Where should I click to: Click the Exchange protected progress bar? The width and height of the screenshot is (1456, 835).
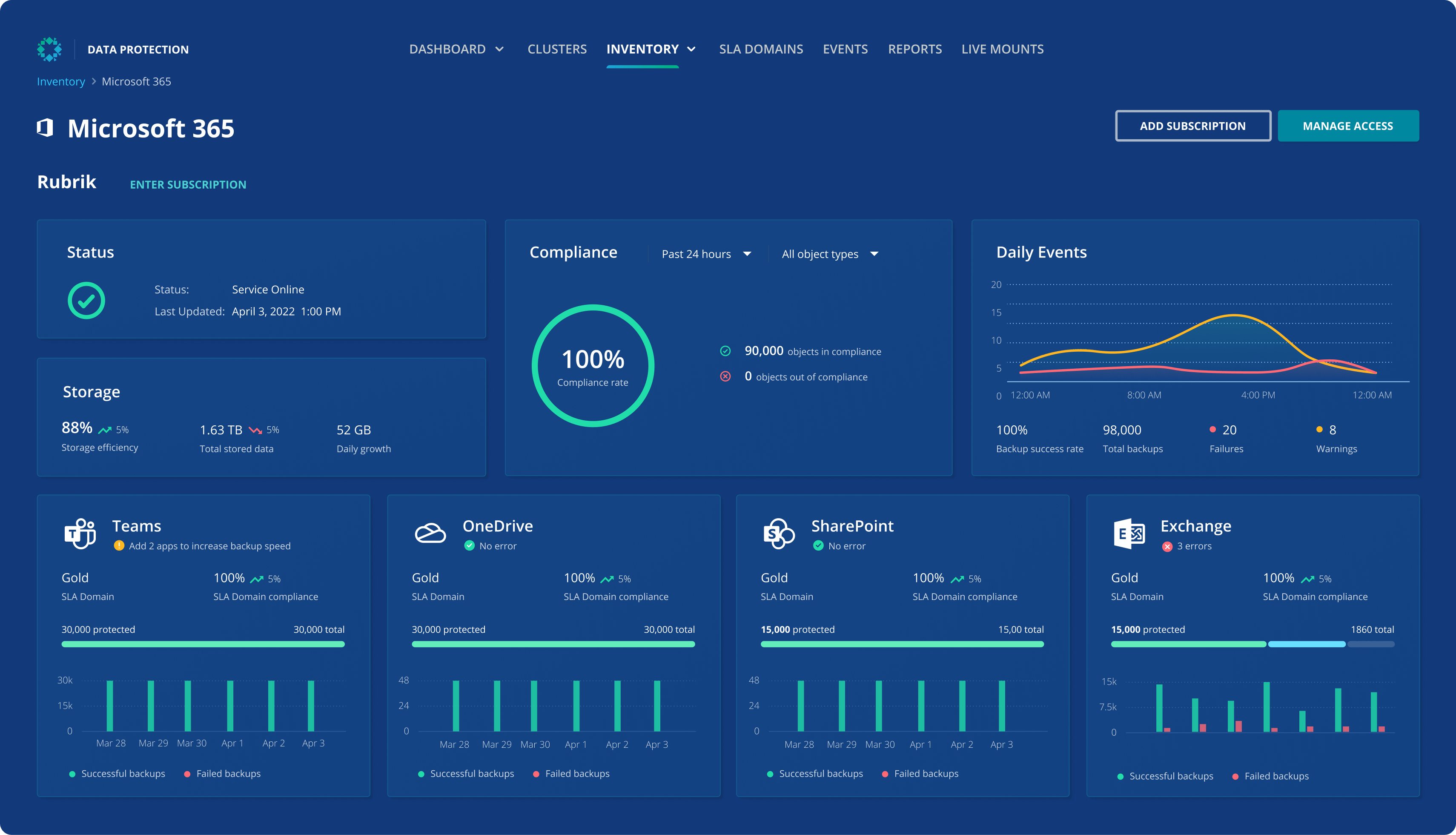coord(1253,644)
